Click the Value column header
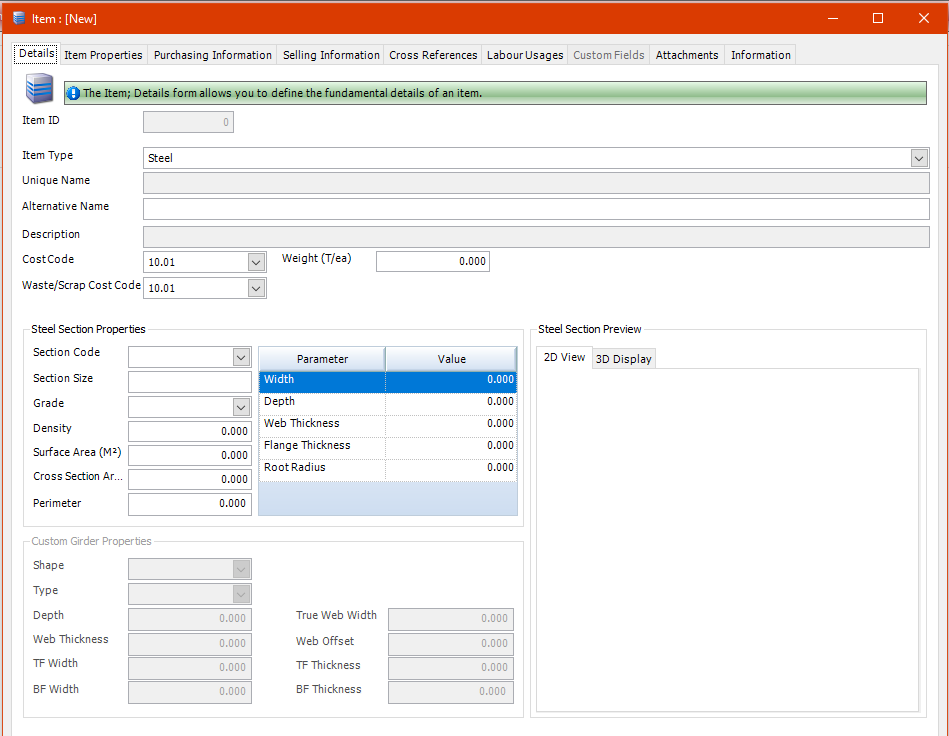949x736 pixels. (451, 359)
